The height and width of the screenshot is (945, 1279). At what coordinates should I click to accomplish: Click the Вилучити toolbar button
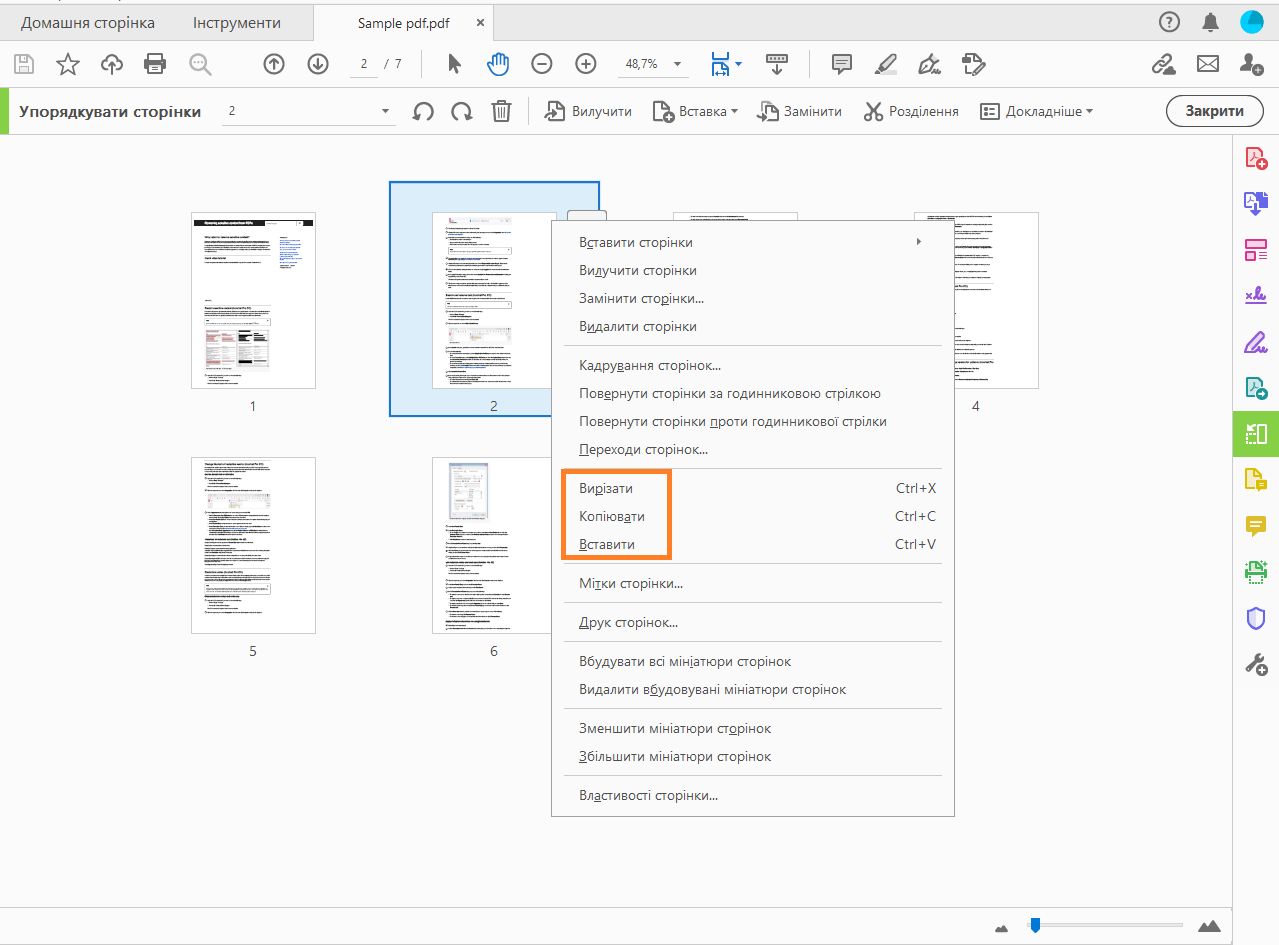click(x=588, y=111)
